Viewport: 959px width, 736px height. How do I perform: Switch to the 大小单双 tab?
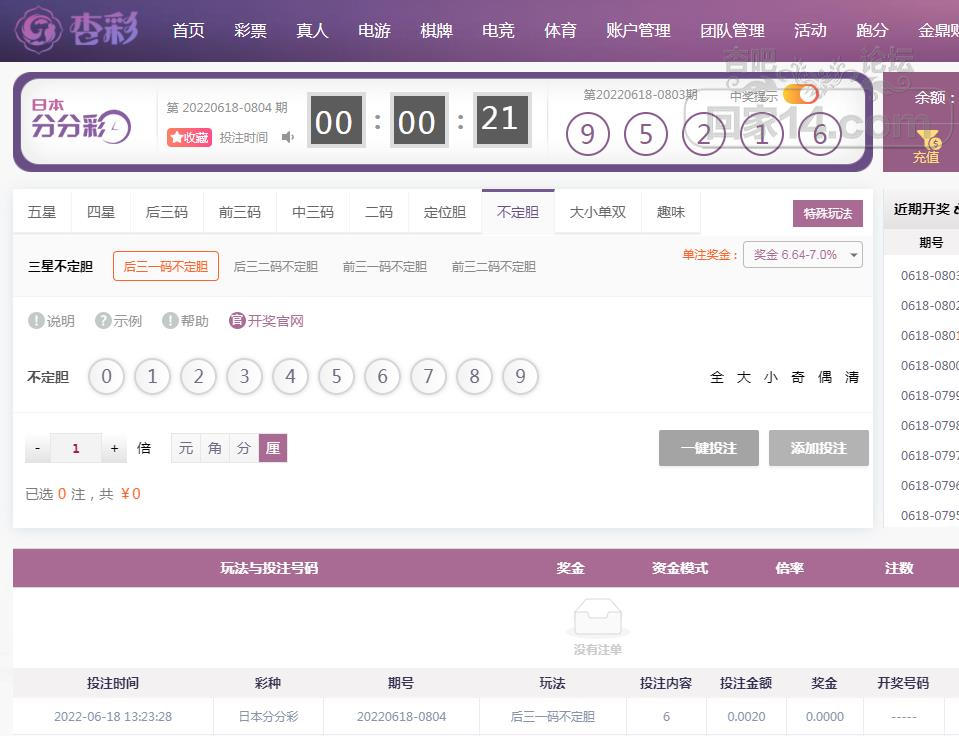pos(597,212)
